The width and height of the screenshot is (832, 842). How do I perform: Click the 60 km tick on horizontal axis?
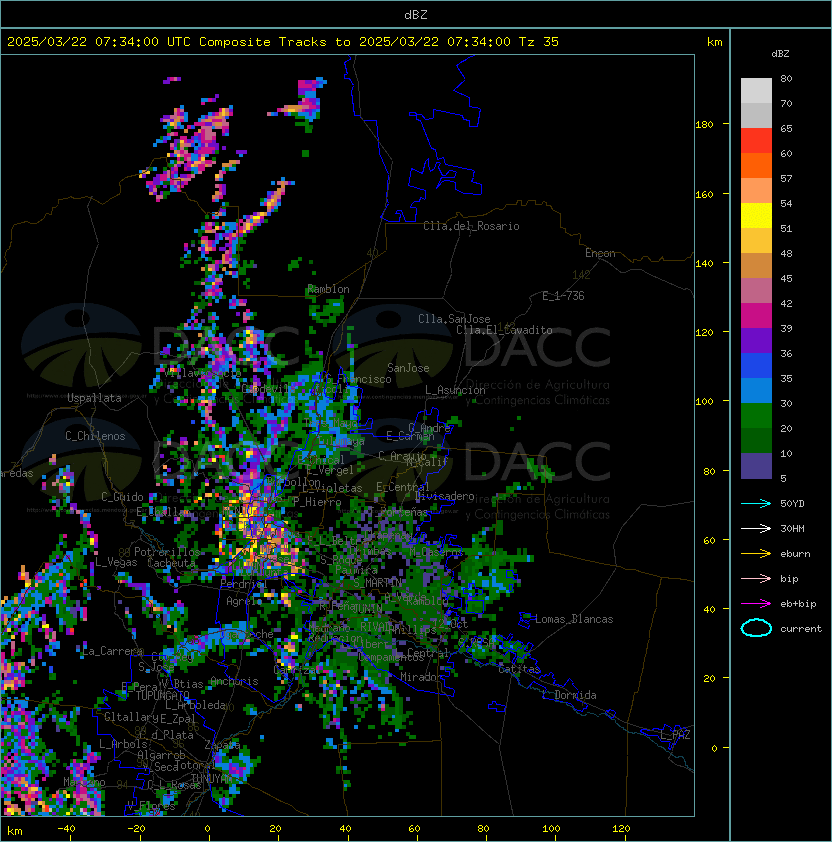click(414, 829)
